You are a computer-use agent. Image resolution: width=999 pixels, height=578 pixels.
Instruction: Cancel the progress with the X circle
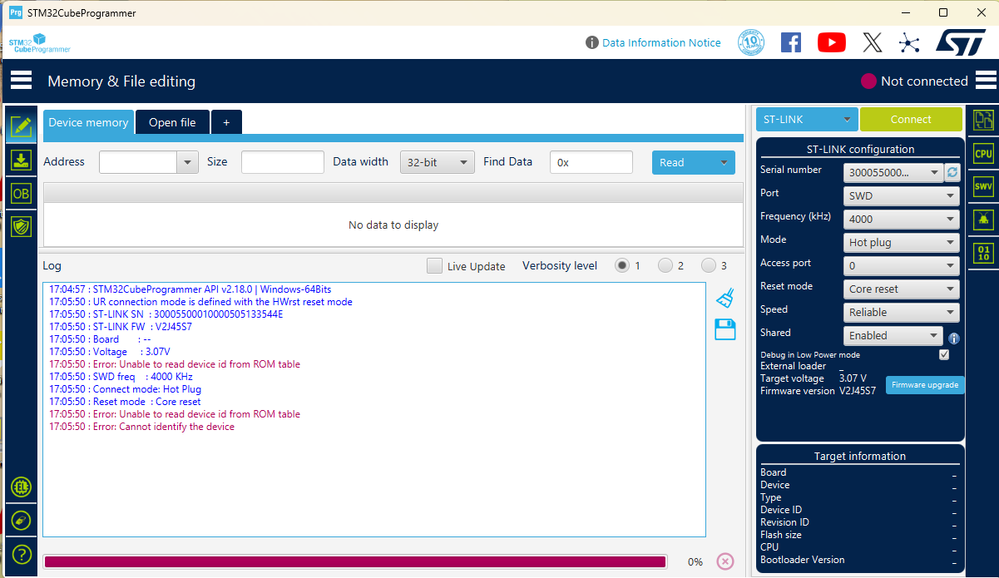(x=725, y=561)
